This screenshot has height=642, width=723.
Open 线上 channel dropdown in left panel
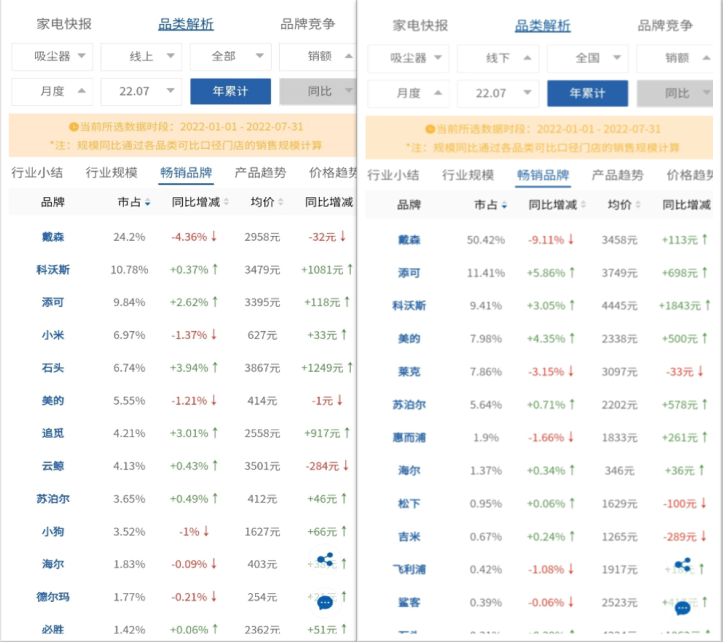tap(142, 56)
